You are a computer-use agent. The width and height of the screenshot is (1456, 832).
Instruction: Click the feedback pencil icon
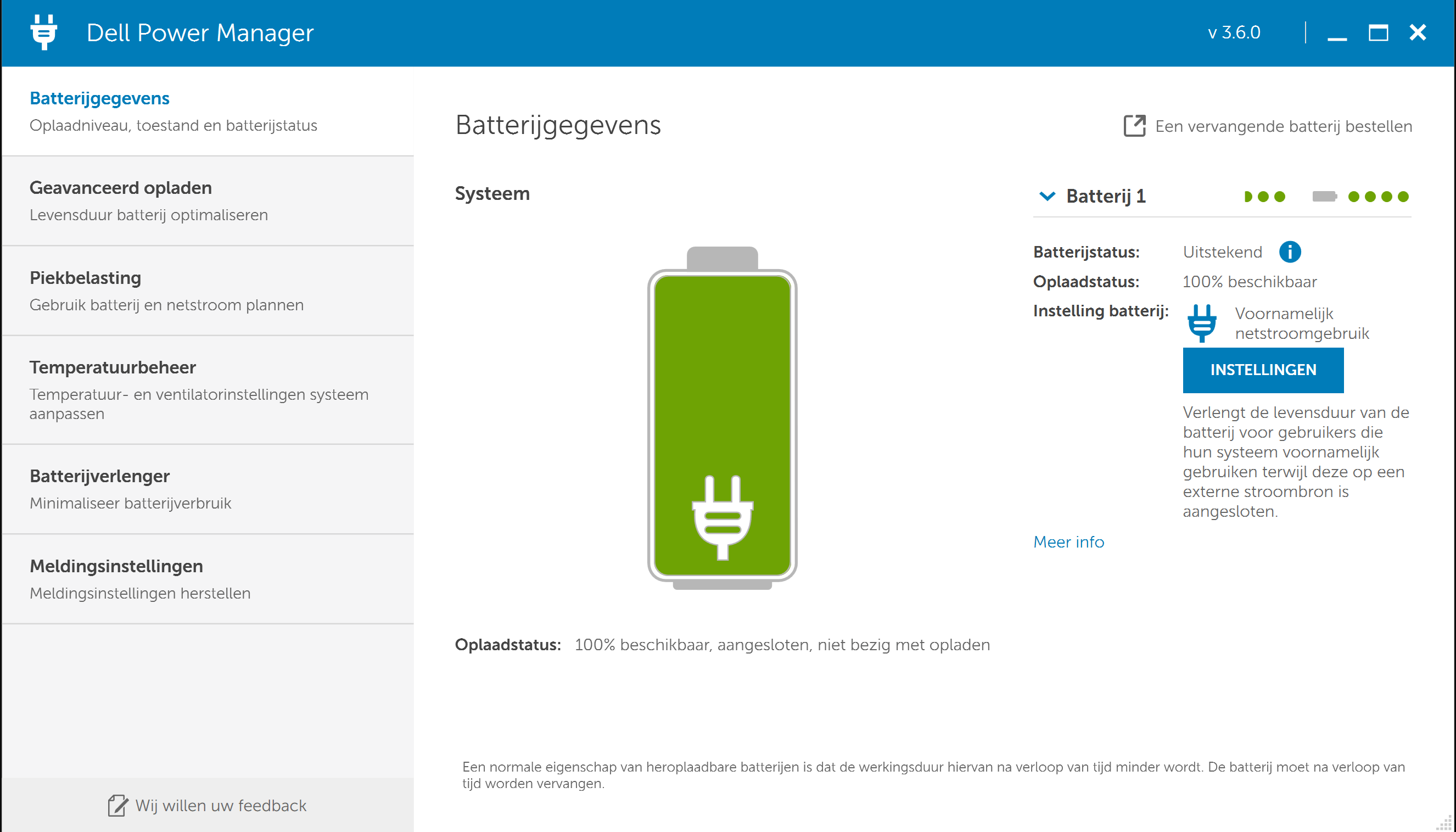click(x=117, y=805)
